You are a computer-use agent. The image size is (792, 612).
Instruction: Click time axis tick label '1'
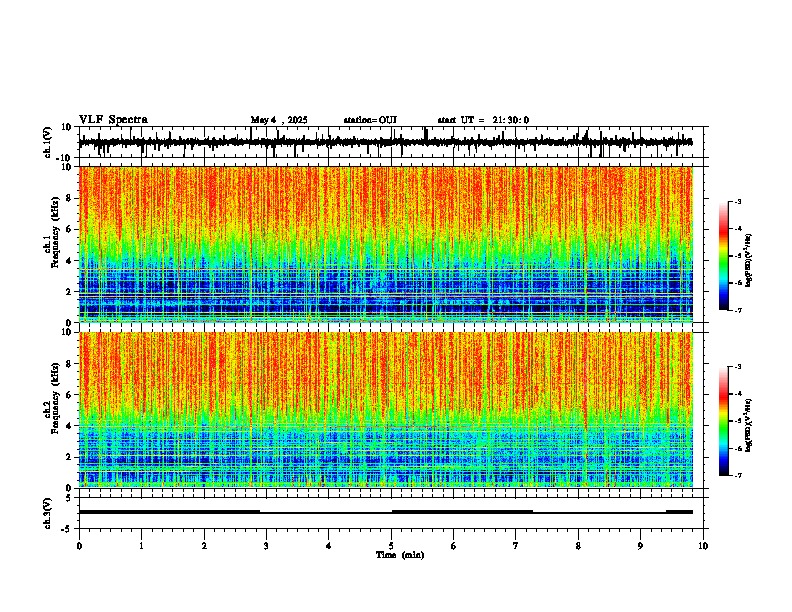[x=141, y=546]
